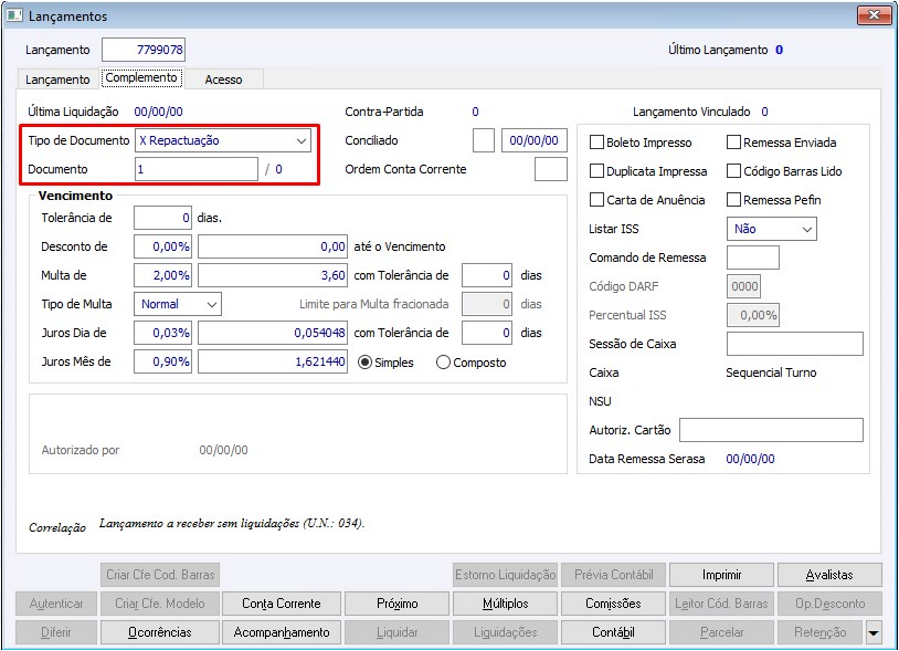Select the Simples interest radio button
899x651 pixels.
pyautogui.click(x=365, y=362)
